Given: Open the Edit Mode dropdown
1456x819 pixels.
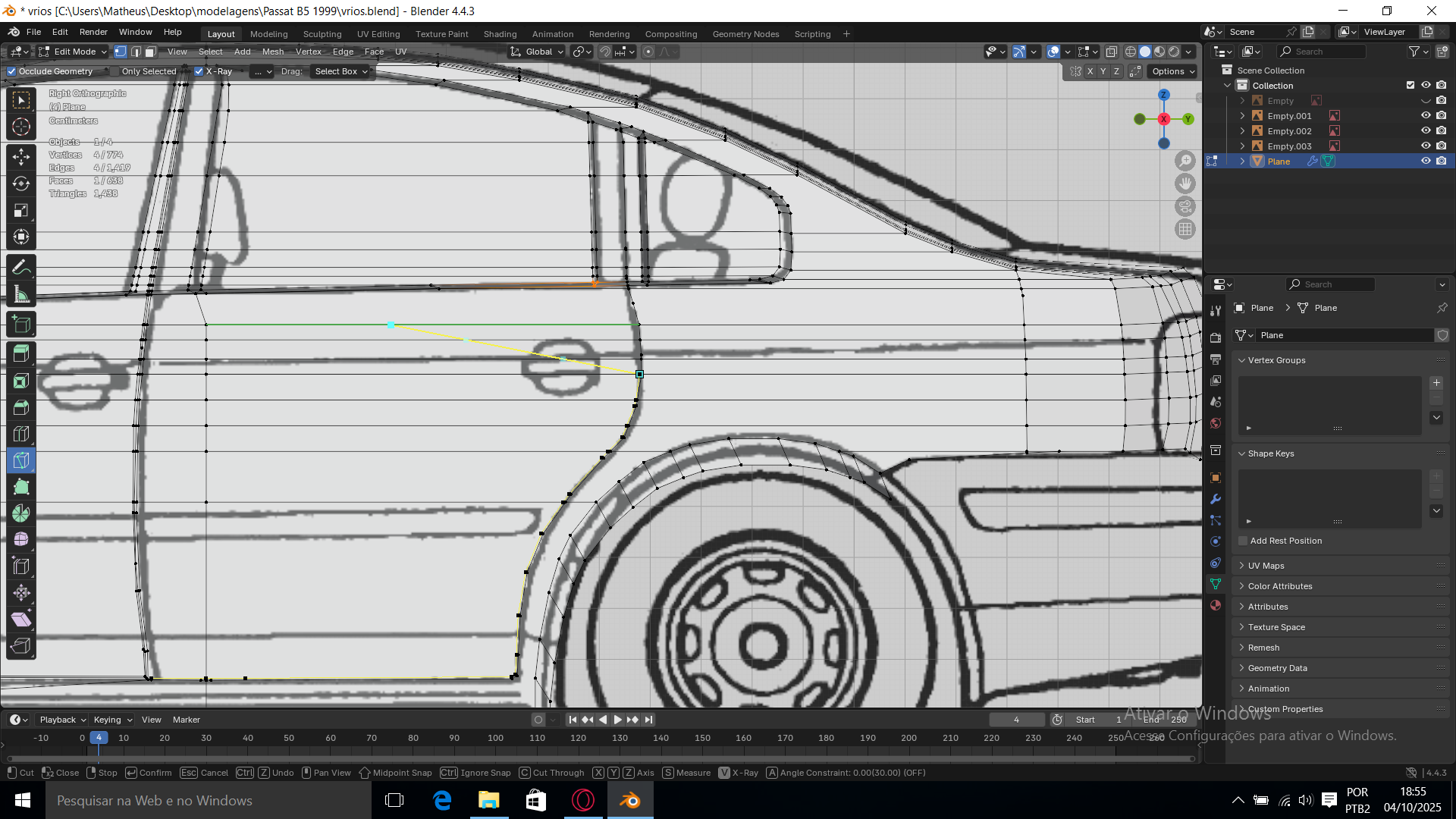Looking at the screenshot, I should 74,52.
